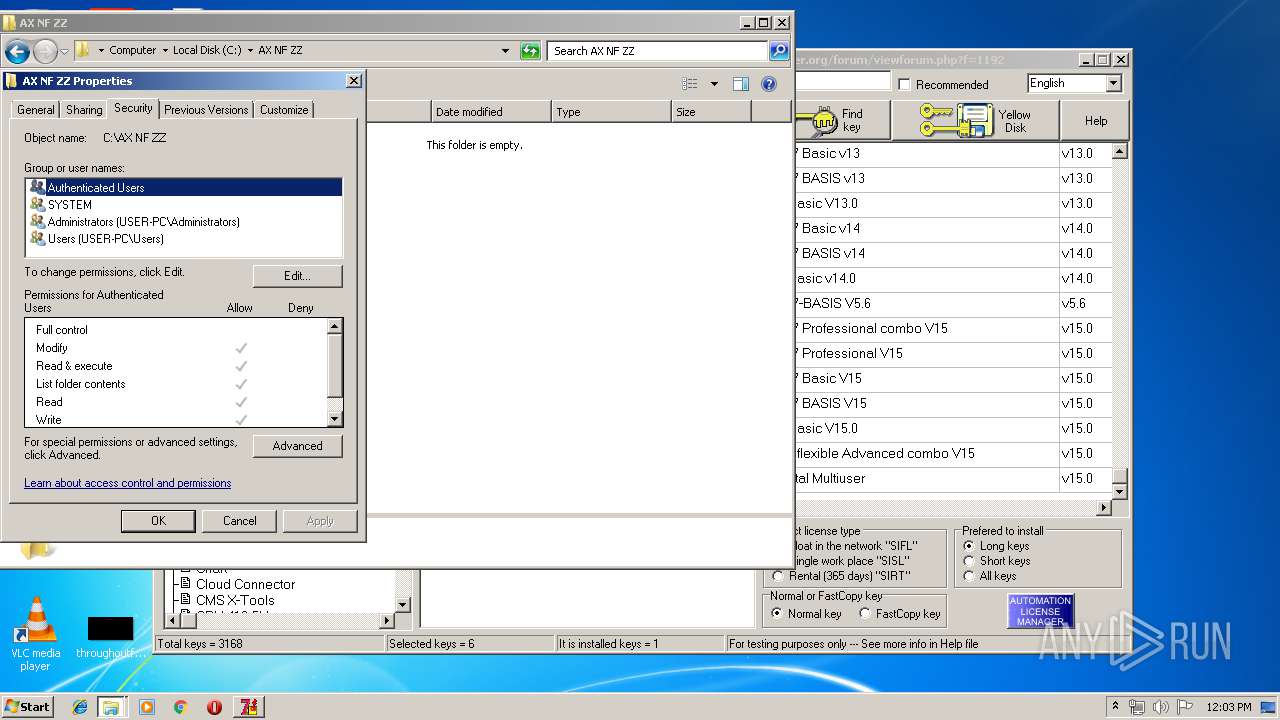
Task: Switch to the Sharing tab
Action: pos(84,110)
